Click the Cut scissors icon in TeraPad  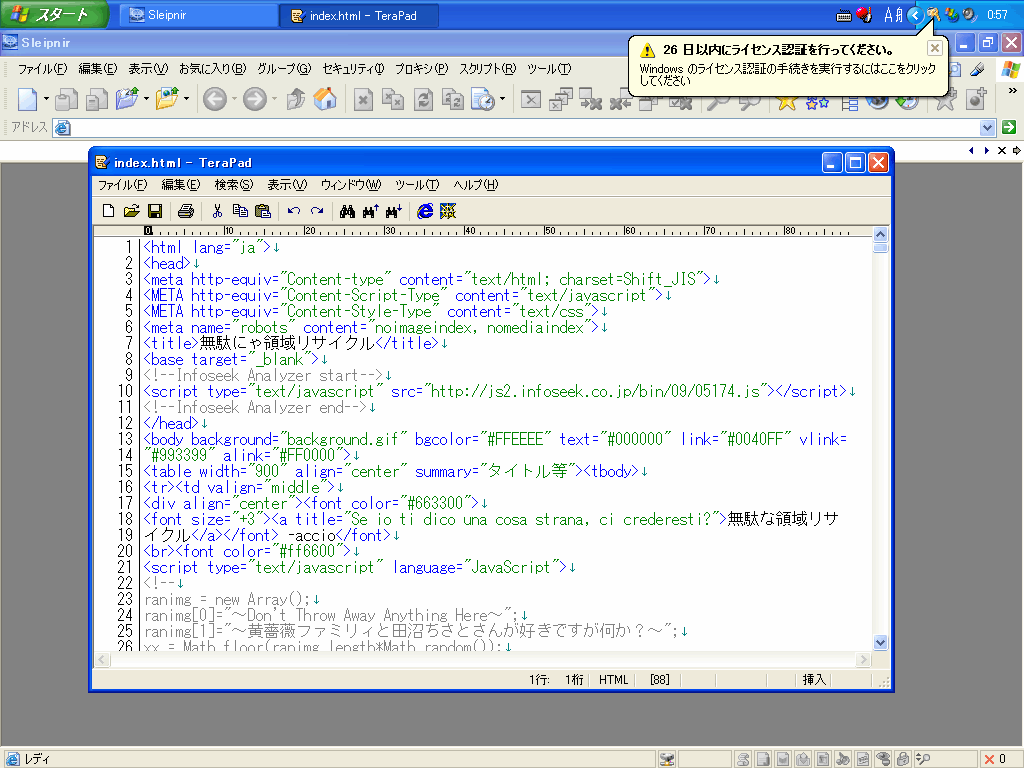coord(216,211)
